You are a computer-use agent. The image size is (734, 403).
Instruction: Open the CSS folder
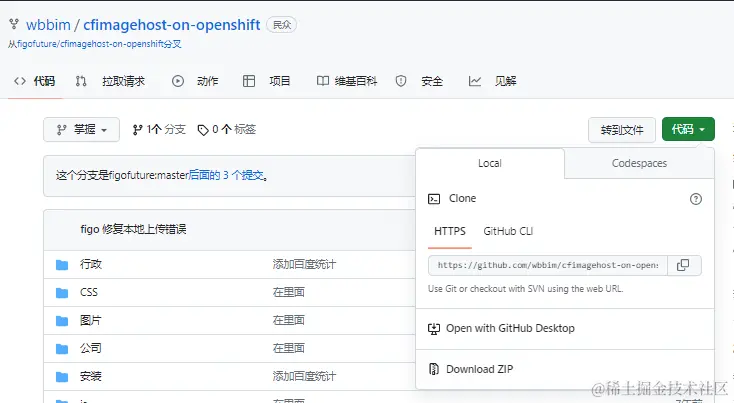[89, 292]
